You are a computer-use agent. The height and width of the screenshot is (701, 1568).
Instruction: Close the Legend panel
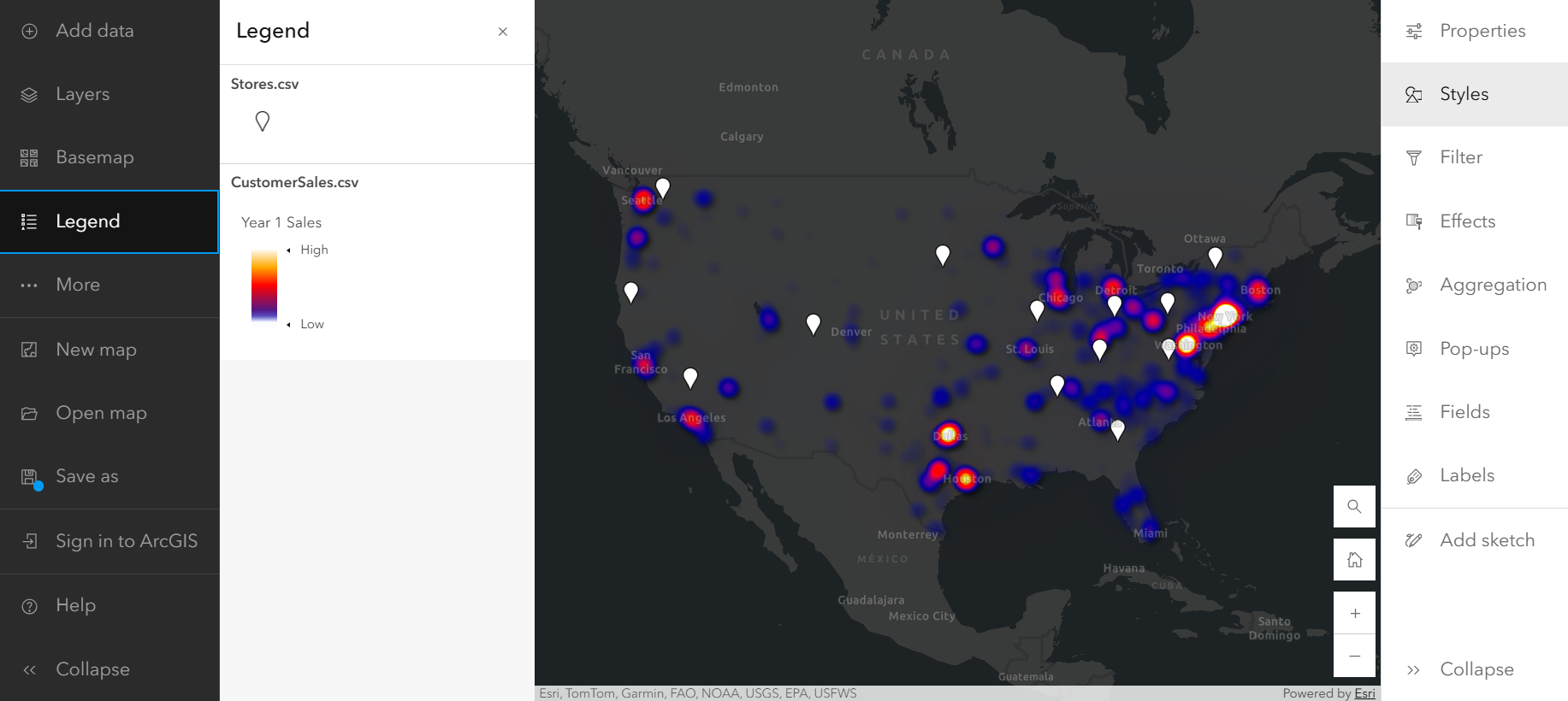point(503,32)
